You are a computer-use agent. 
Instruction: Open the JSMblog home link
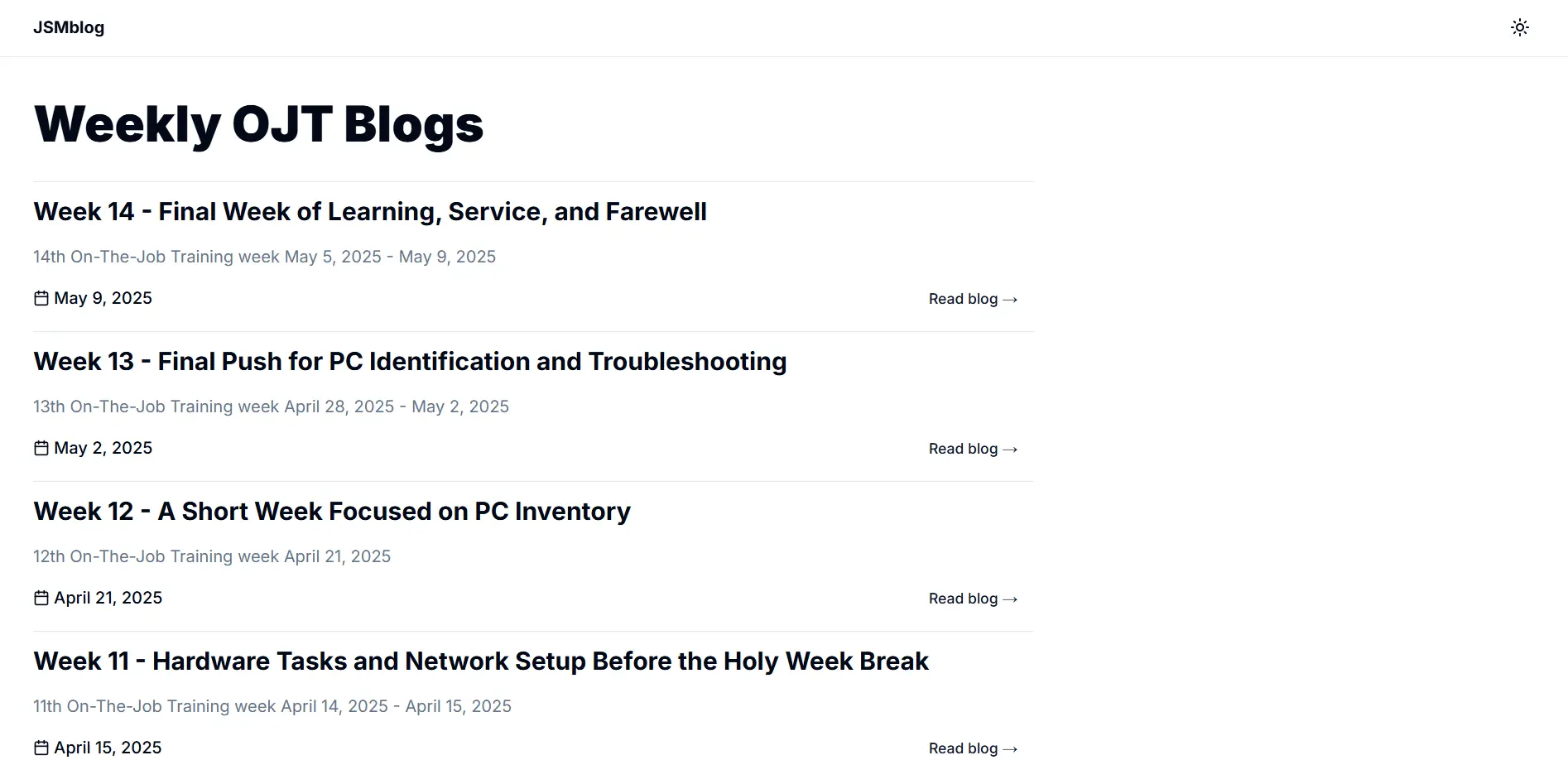click(x=69, y=27)
